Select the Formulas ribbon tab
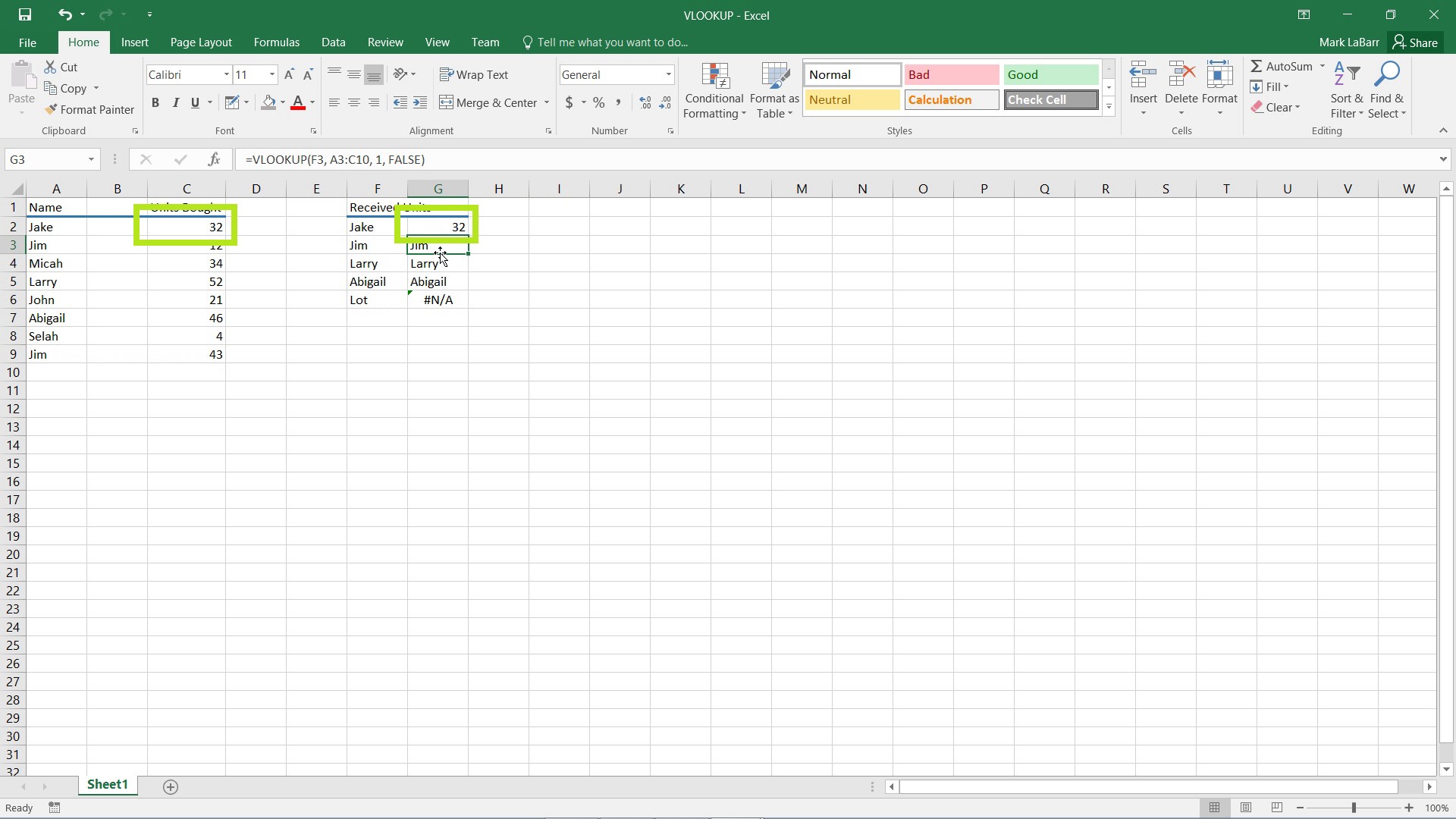This screenshot has height=819, width=1456. point(277,42)
